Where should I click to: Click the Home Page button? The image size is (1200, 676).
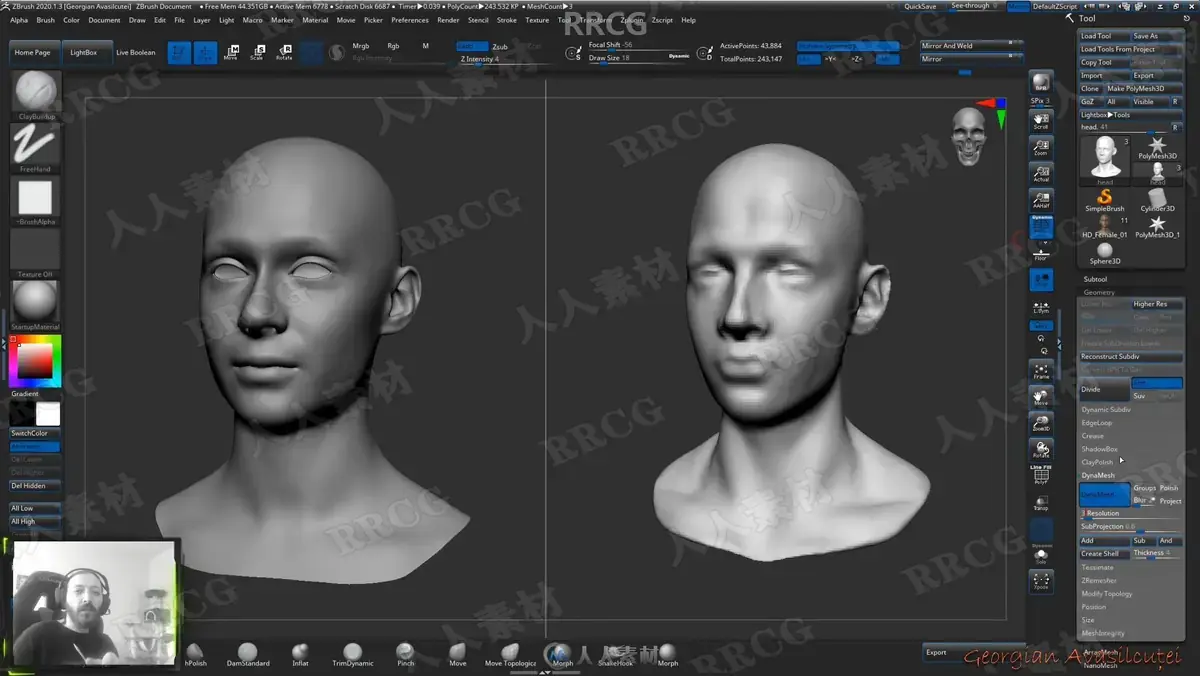coord(33,52)
